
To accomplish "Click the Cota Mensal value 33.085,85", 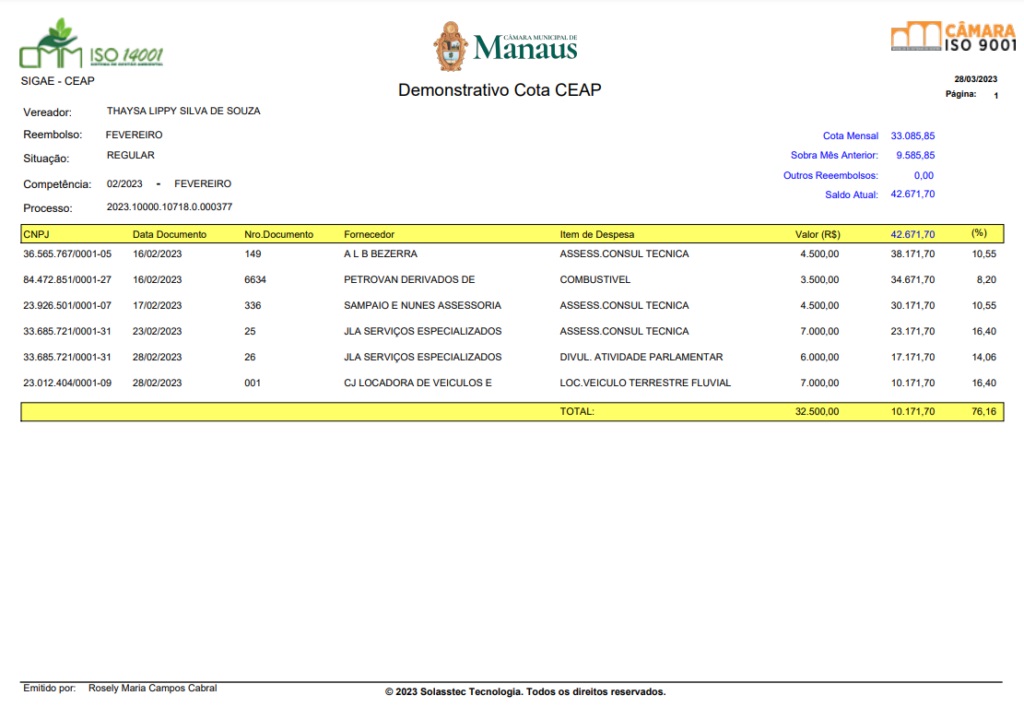I will click(x=912, y=136).
